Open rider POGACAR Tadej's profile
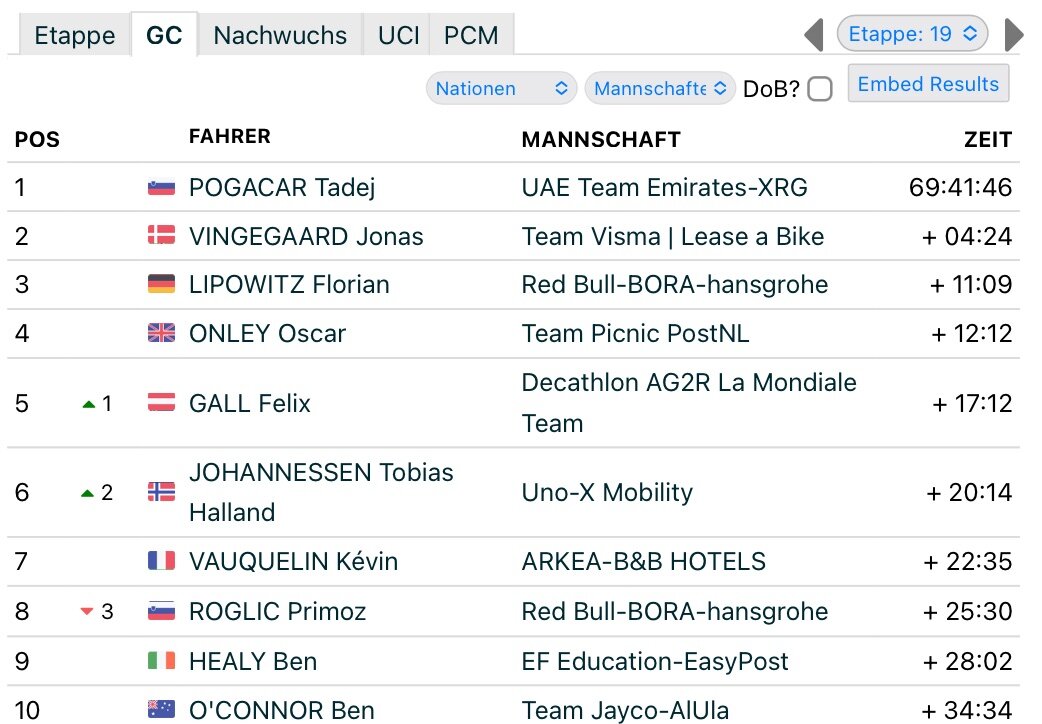Viewport: 1042px width, 724px height. click(x=282, y=188)
